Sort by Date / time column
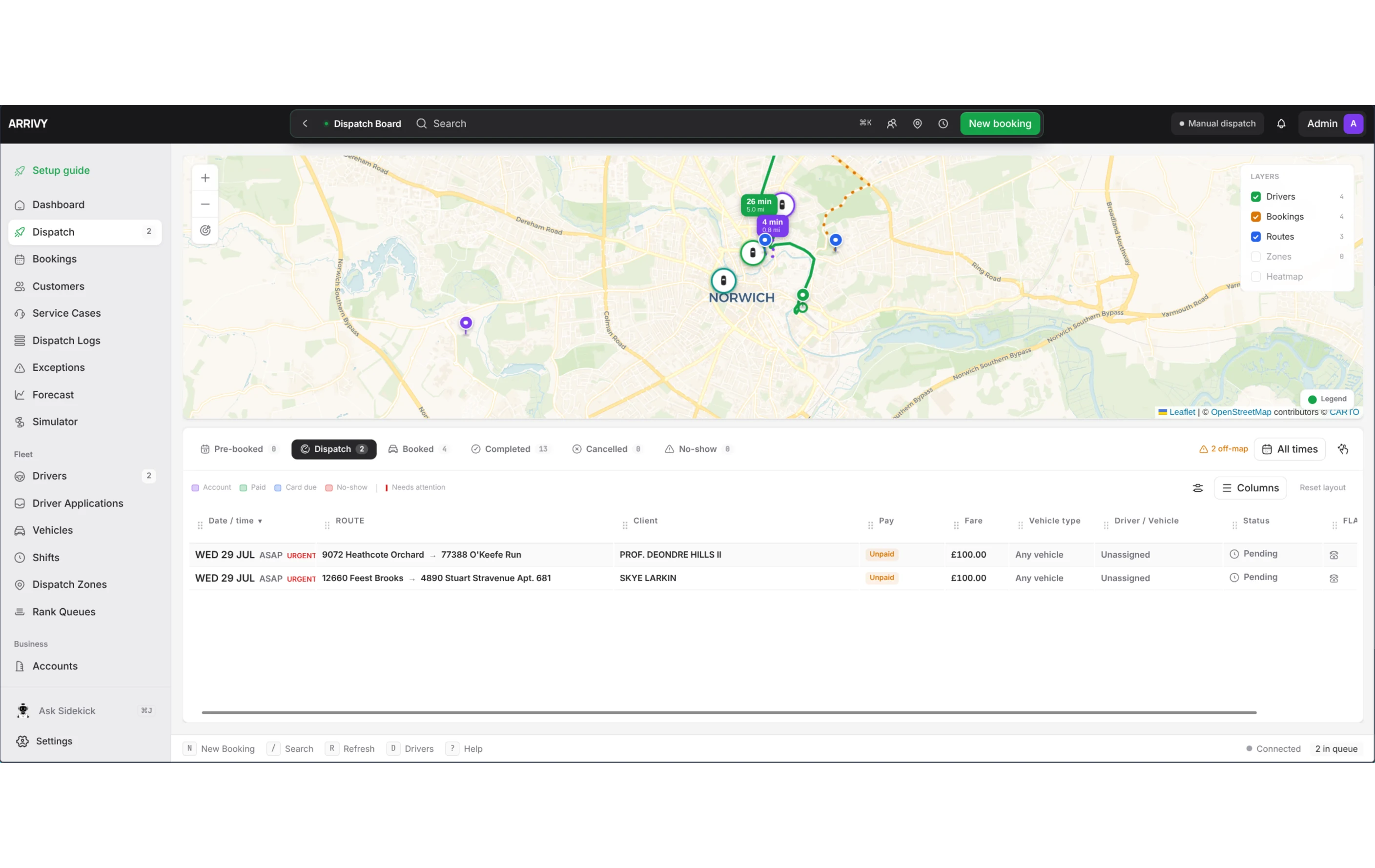 click(235, 521)
